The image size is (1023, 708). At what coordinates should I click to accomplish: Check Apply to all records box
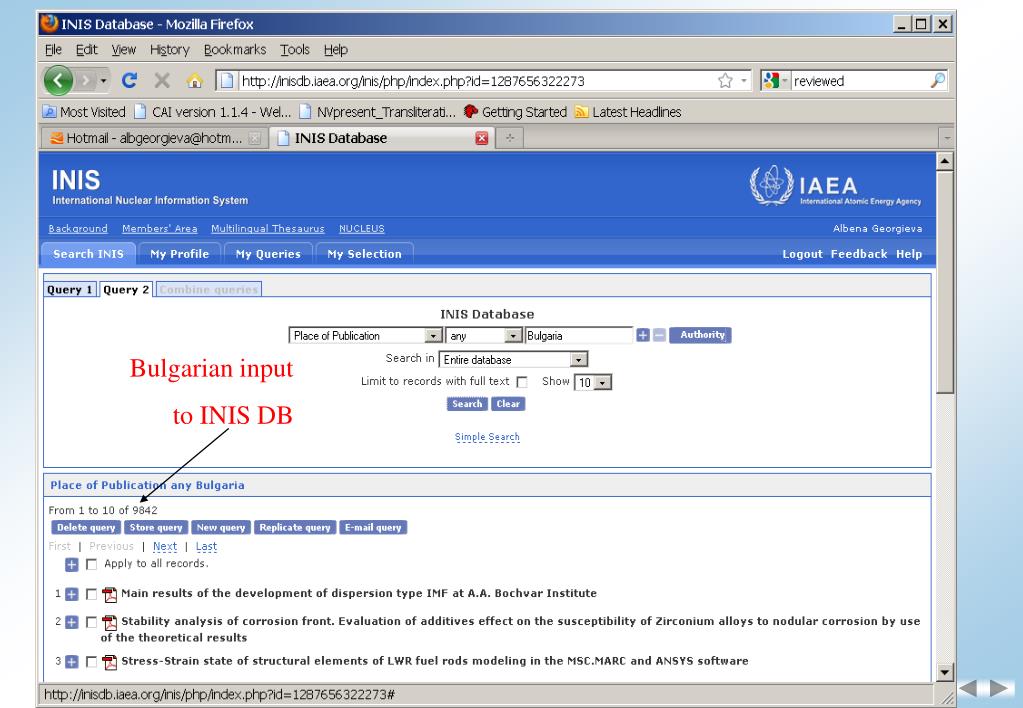91,564
